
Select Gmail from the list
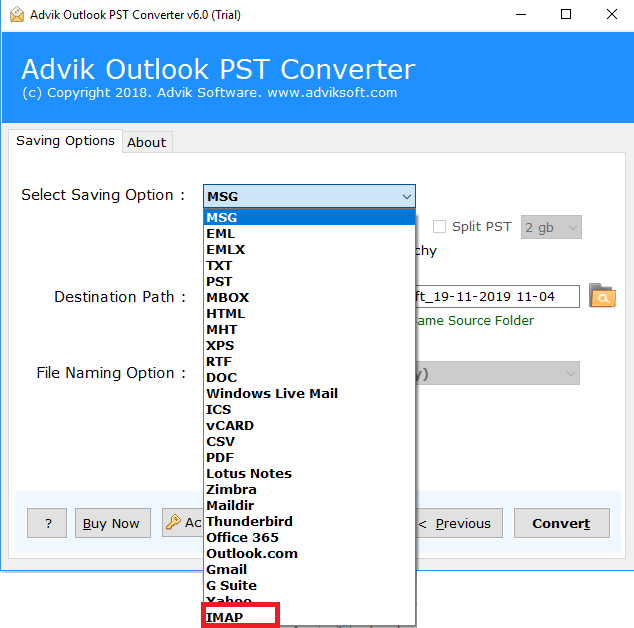[309, 570]
